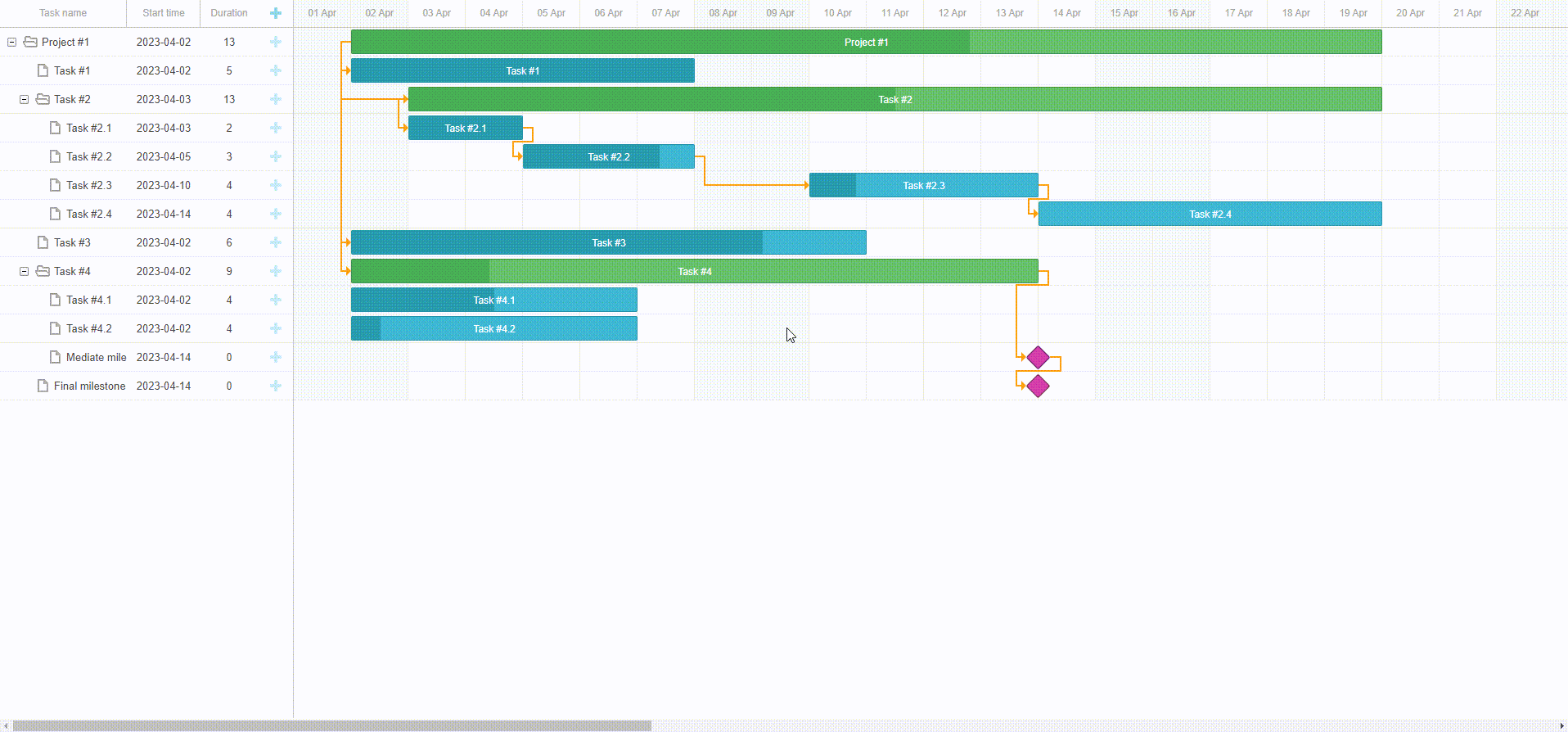Click plus icon in Task #2.4 row
The image size is (1568, 732).
pos(276,214)
